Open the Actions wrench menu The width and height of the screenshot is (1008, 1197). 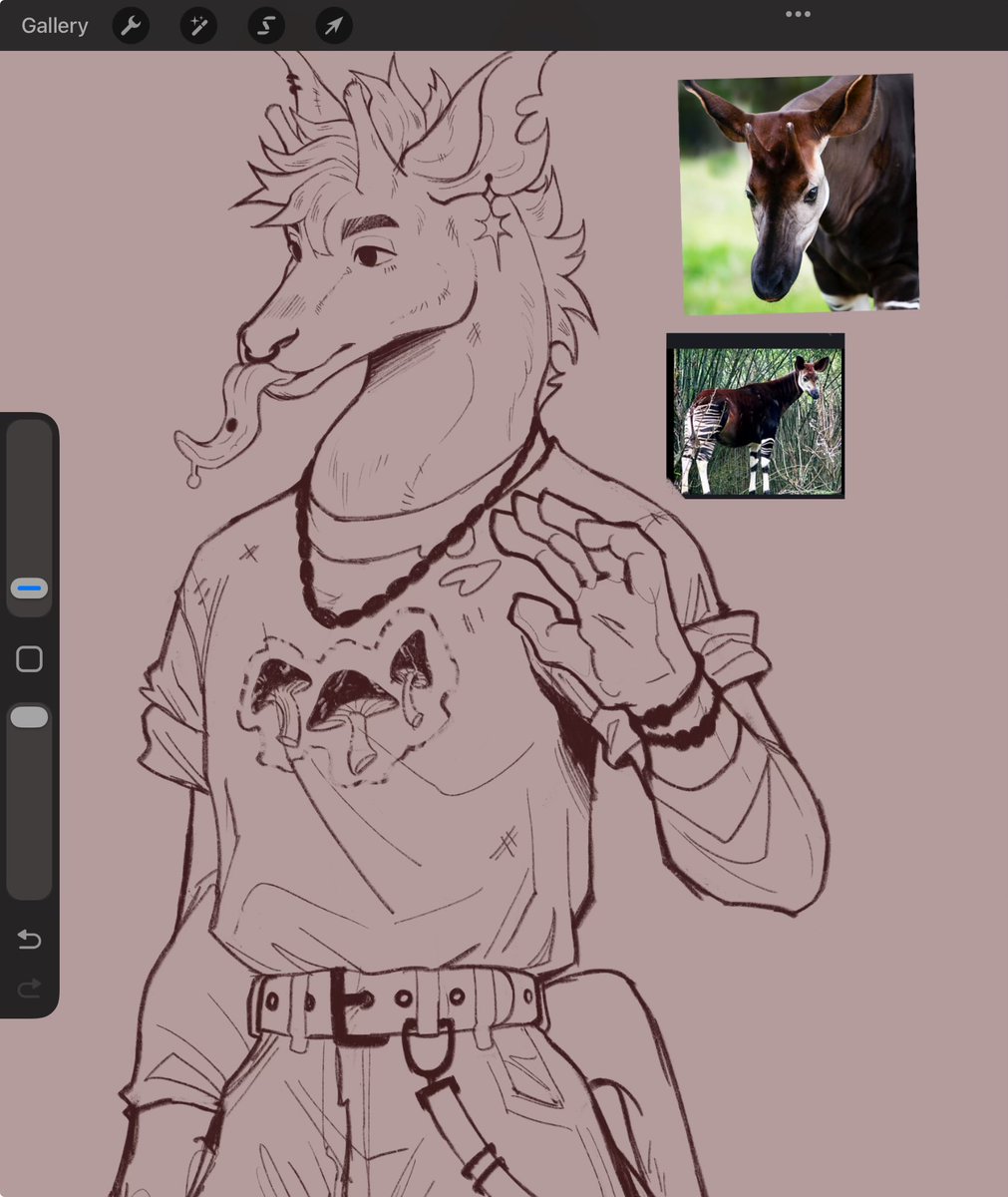(131, 25)
